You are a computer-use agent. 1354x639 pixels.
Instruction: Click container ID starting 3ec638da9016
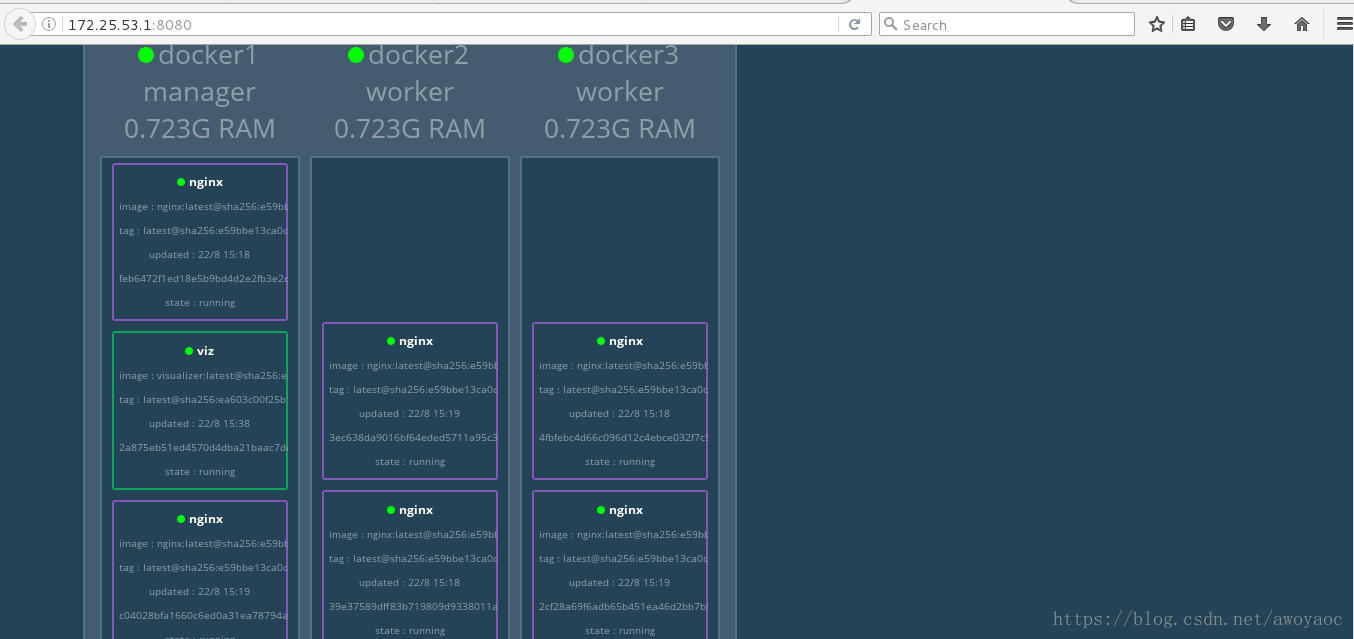pos(413,438)
